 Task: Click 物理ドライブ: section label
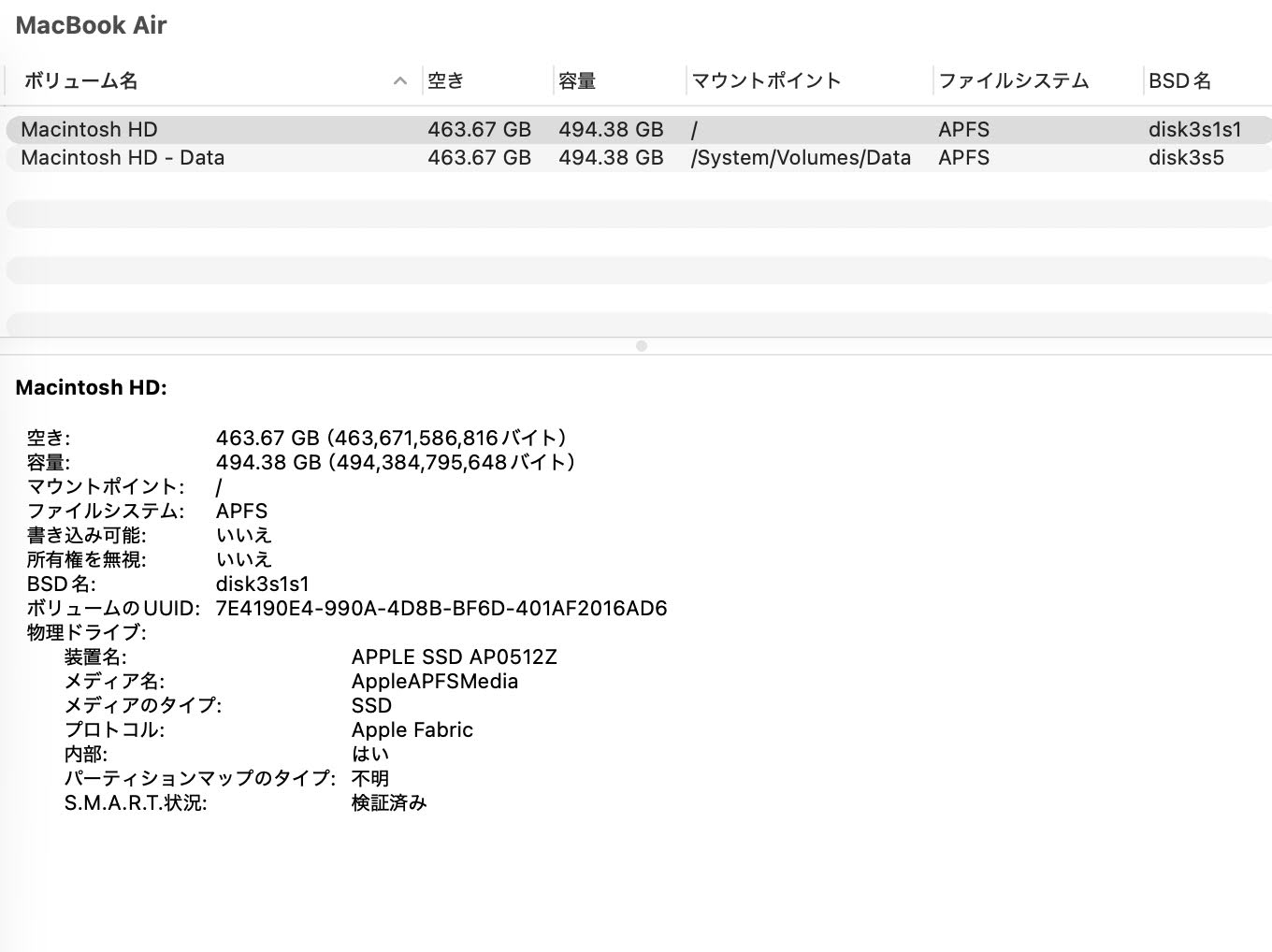(86, 632)
